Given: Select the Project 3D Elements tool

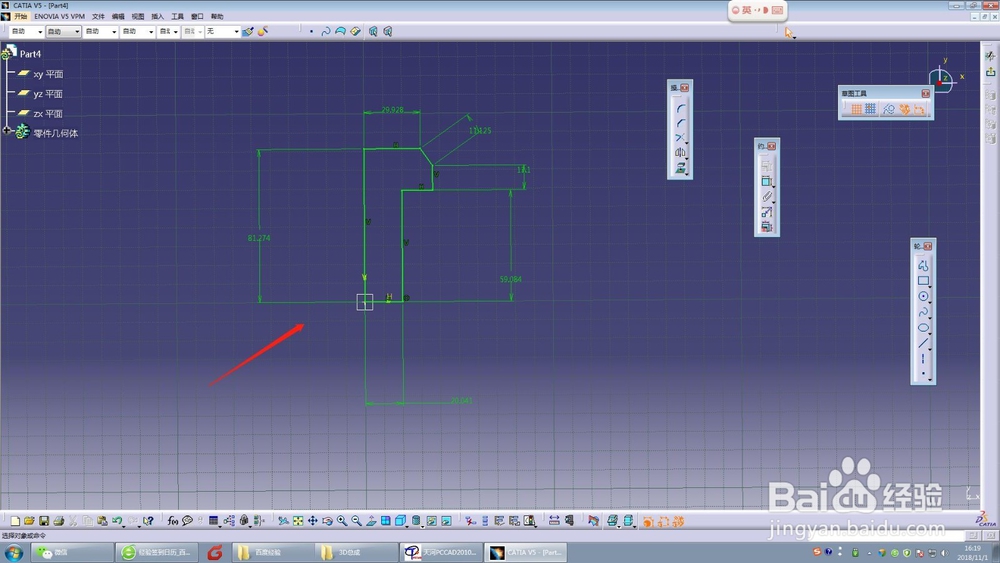Looking at the screenshot, I should click(680, 168).
